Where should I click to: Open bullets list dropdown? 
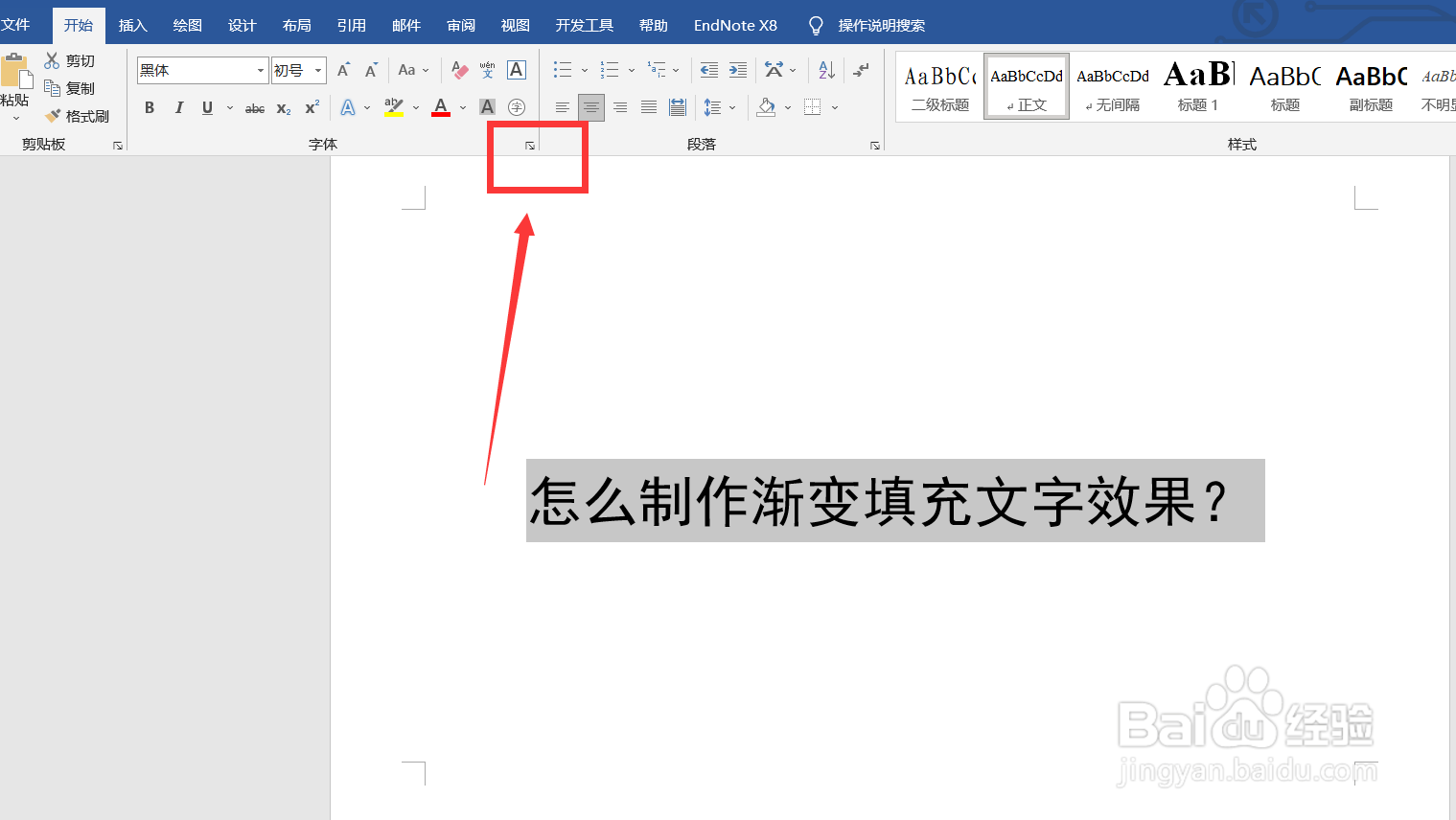pos(584,70)
